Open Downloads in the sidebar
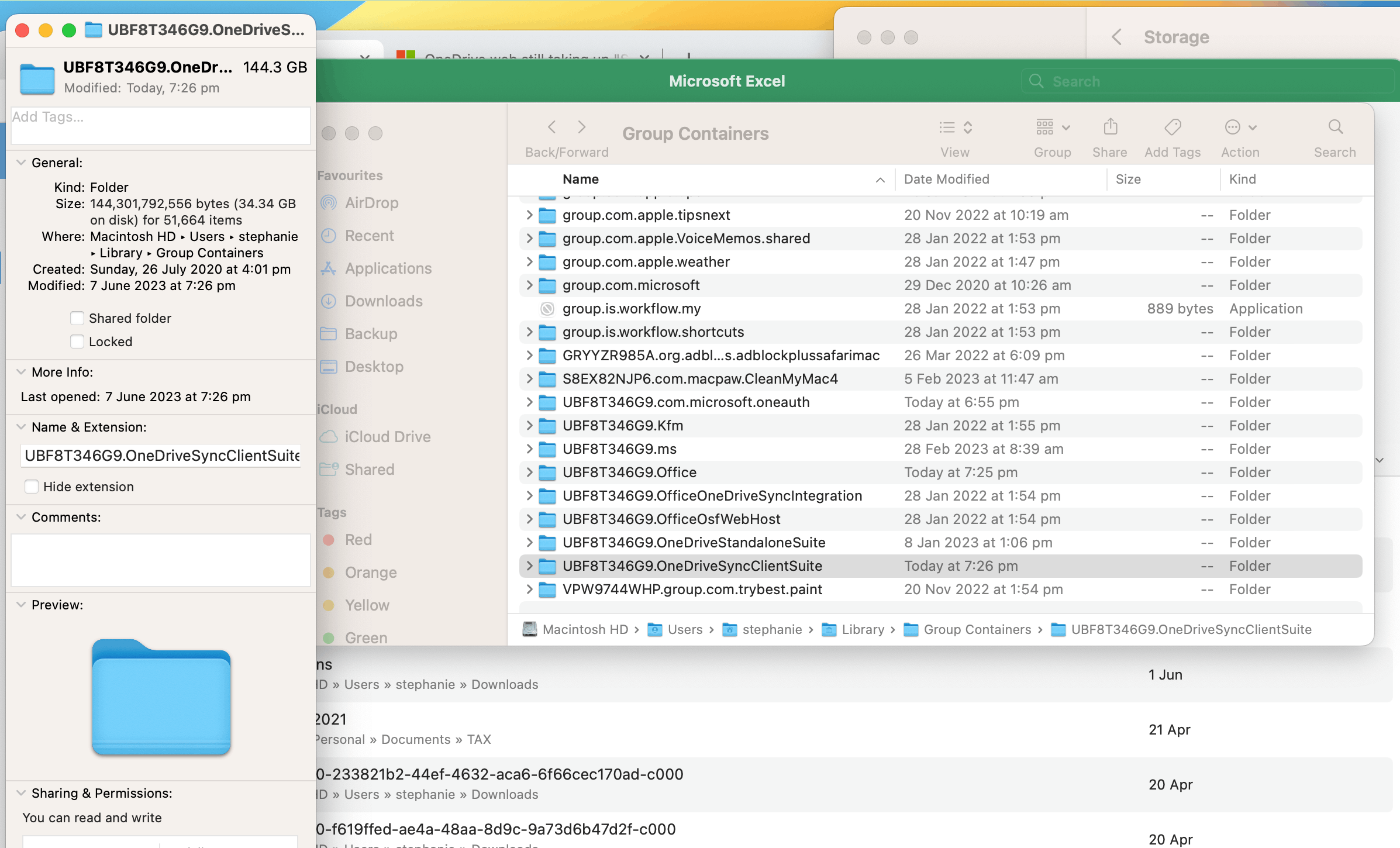The height and width of the screenshot is (848, 1400). [383, 301]
